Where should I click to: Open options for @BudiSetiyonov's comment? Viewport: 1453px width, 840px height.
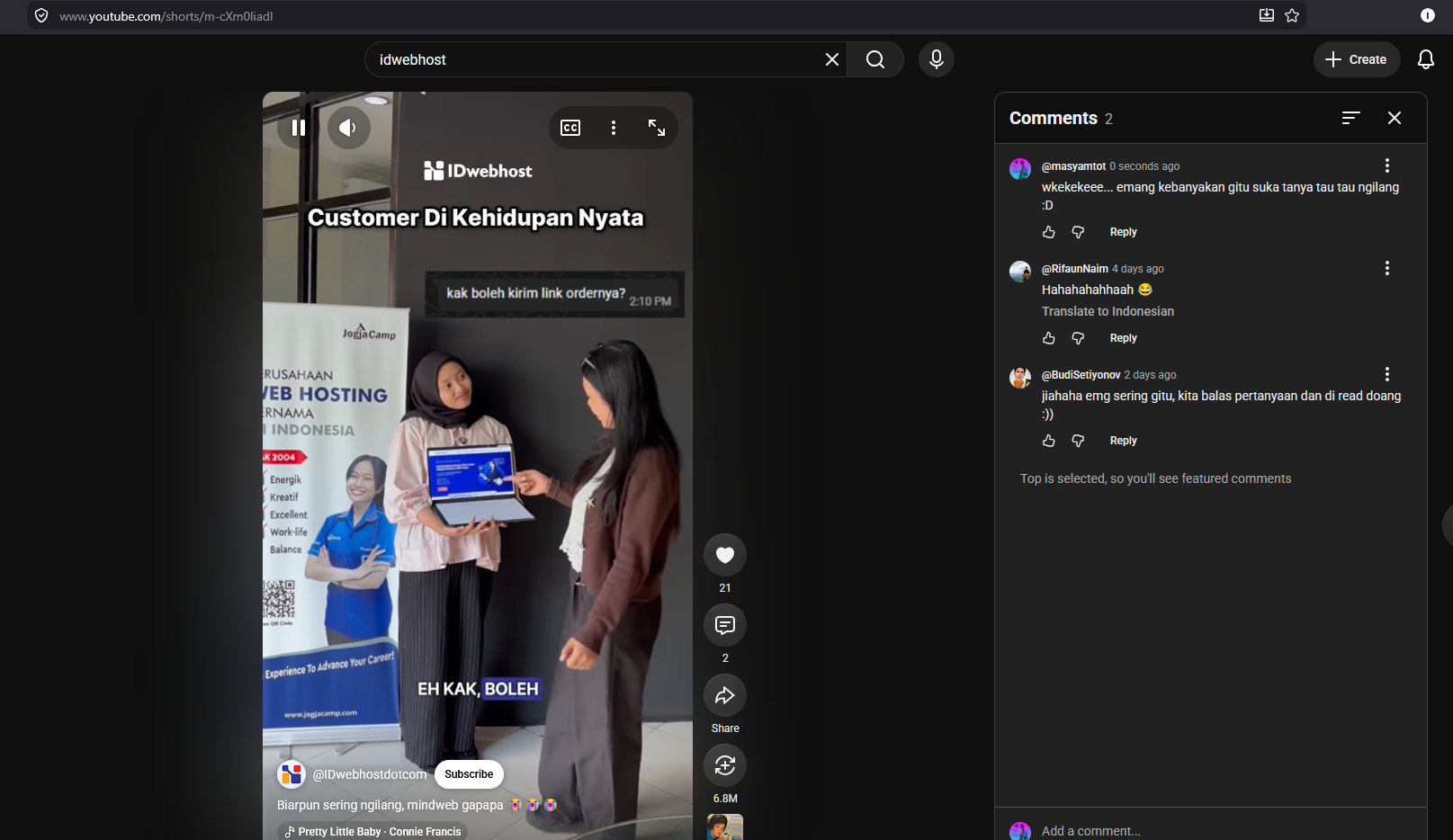click(1387, 374)
